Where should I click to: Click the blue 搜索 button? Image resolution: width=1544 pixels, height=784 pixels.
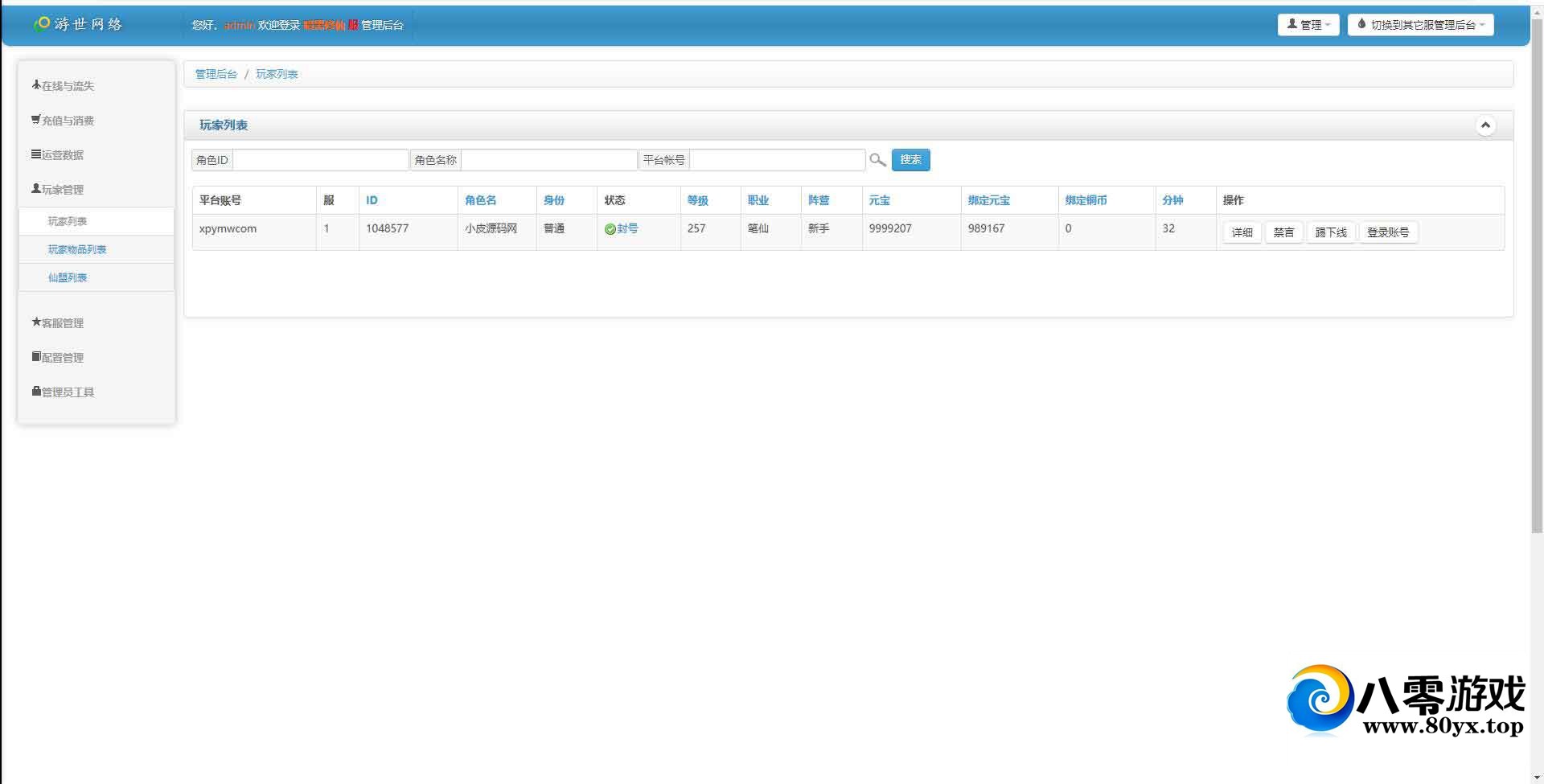[x=910, y=160]
